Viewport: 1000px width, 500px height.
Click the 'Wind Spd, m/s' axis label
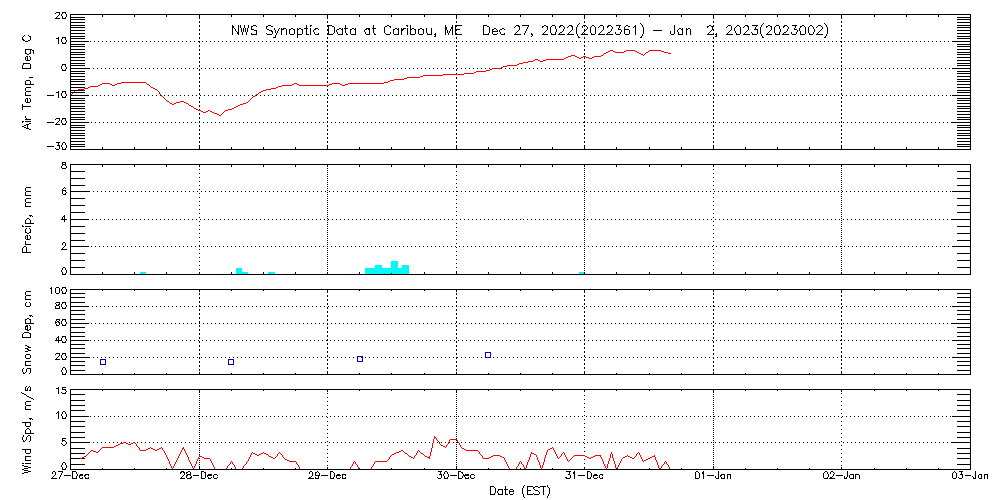pos(27,429)
